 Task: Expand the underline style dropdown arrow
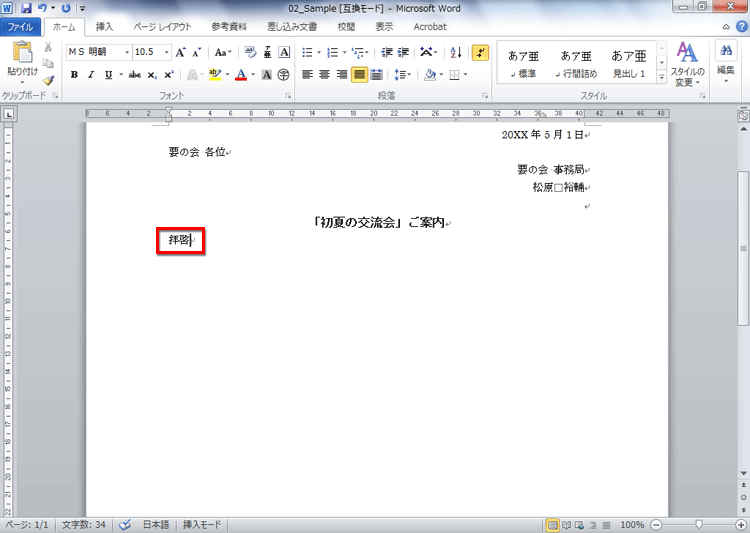point(121,75)
